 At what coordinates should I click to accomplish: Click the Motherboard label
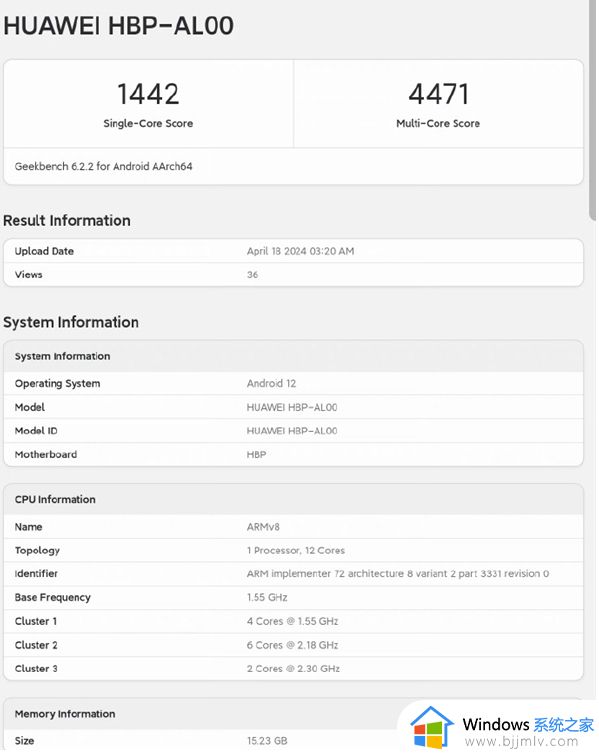(x=46, y=455)
